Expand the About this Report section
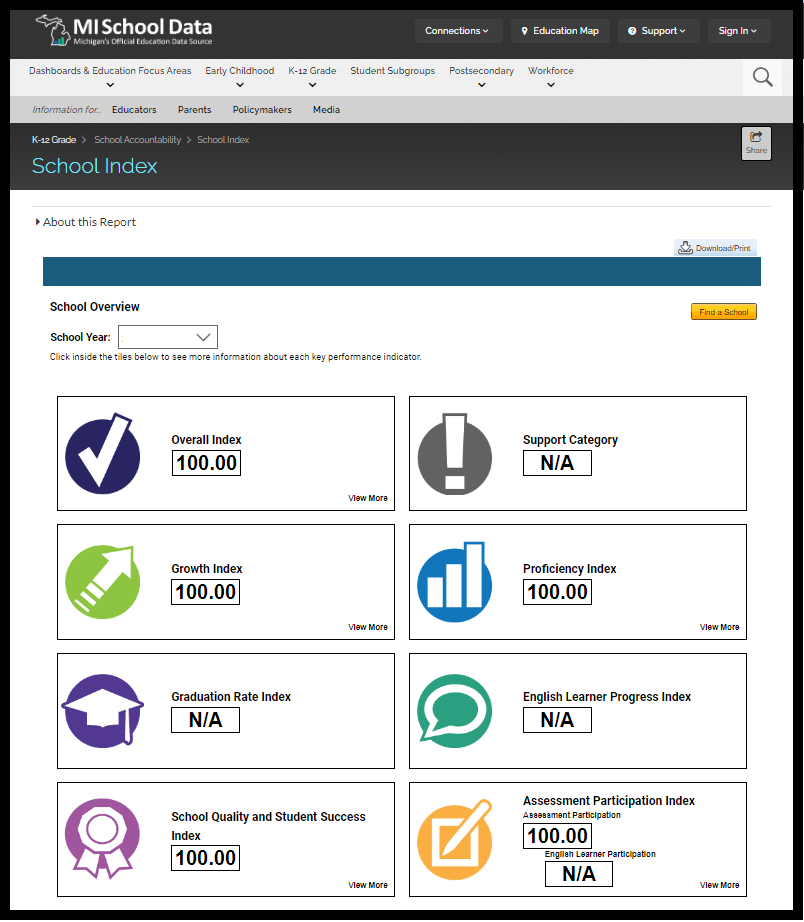The width and height of the screenshot is (804, 922). click(86, 222)
